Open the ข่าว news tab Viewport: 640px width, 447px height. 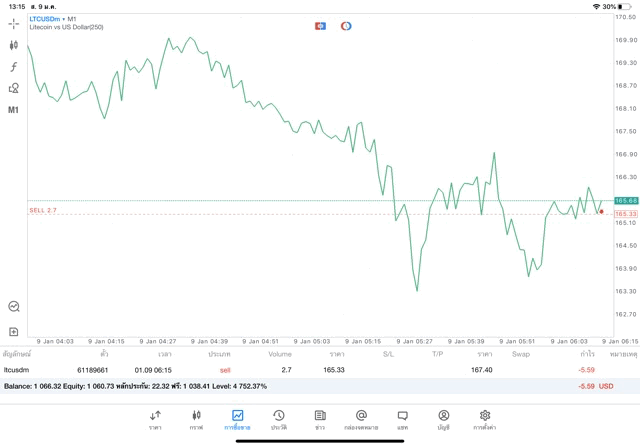point(319,419)
